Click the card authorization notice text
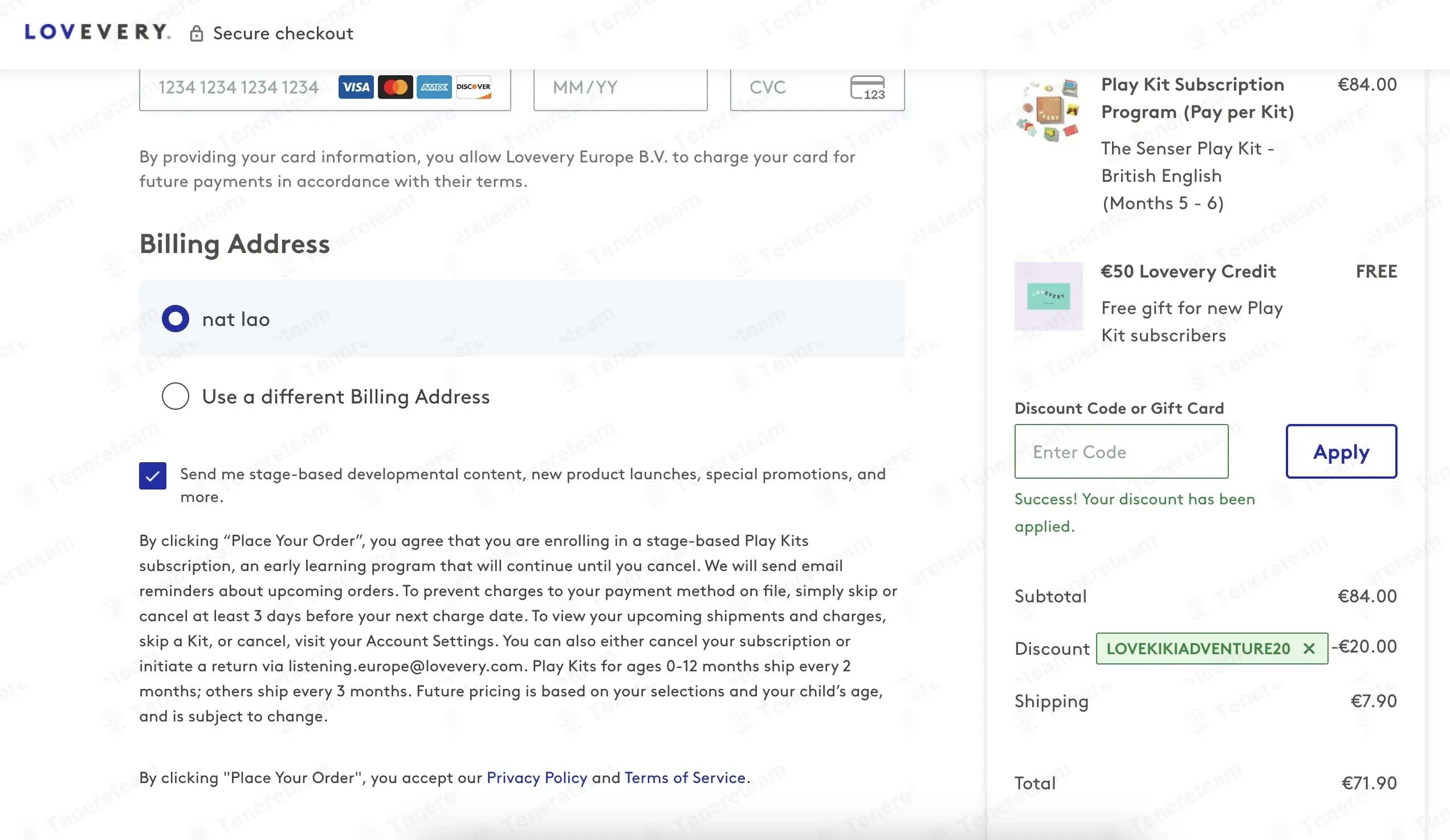This screenshot has height=840, width=1450. point(497,169)
